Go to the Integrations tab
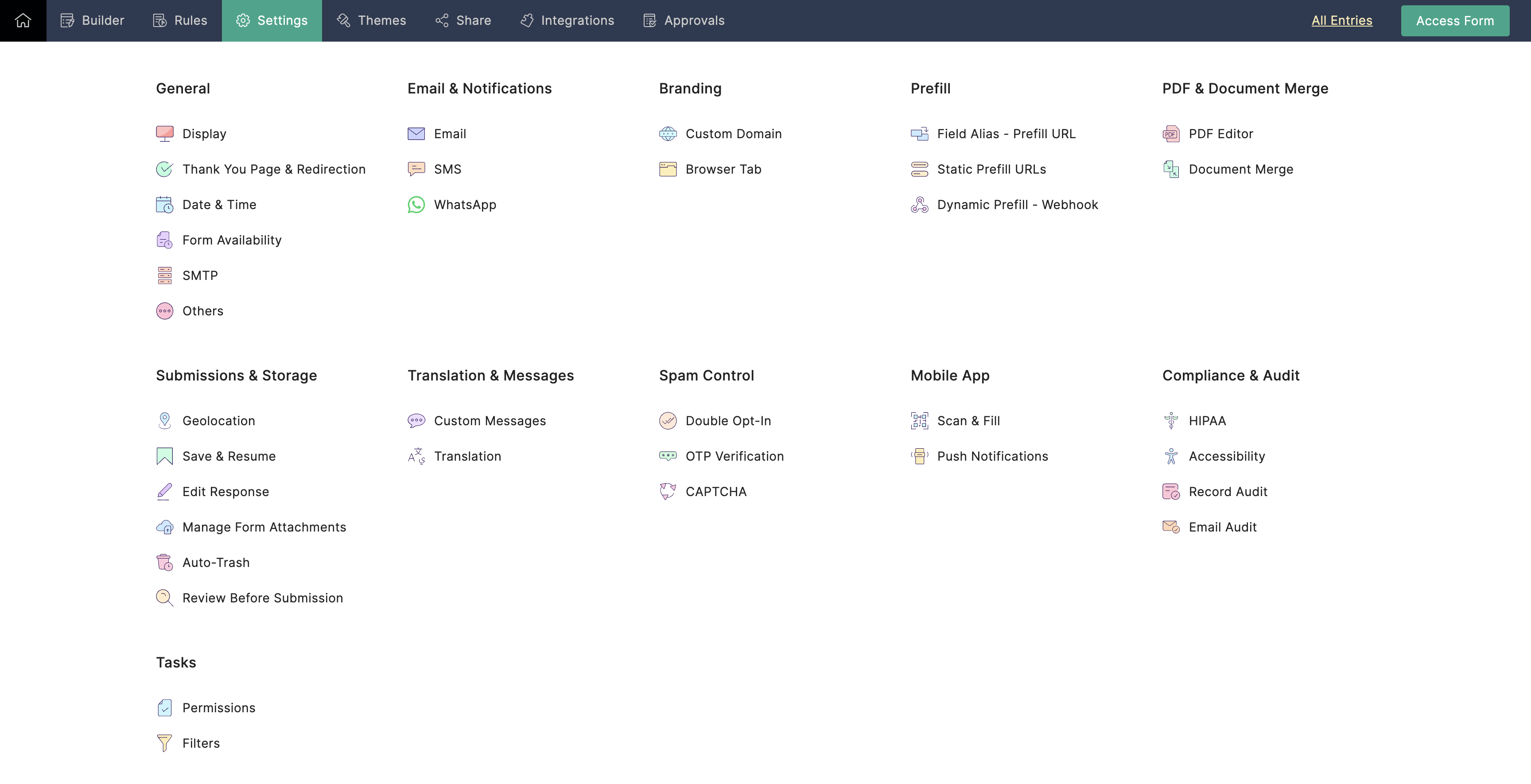This screenshot has width=1531, height=784. 567,21
